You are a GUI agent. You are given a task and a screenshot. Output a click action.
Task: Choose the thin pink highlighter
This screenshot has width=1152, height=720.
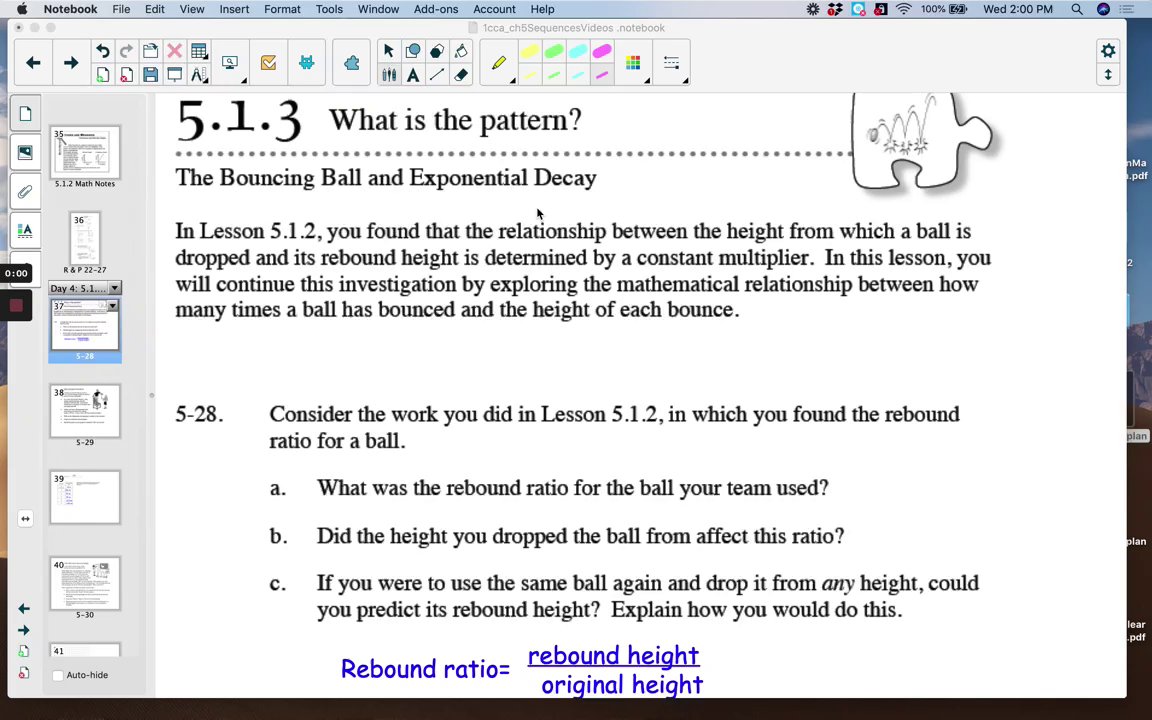point(602,75)
